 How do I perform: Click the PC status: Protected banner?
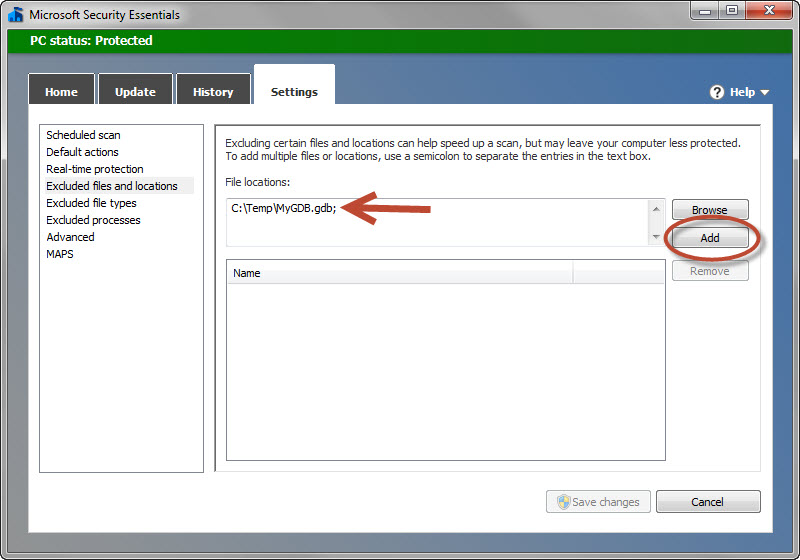(x=400, y=41)
